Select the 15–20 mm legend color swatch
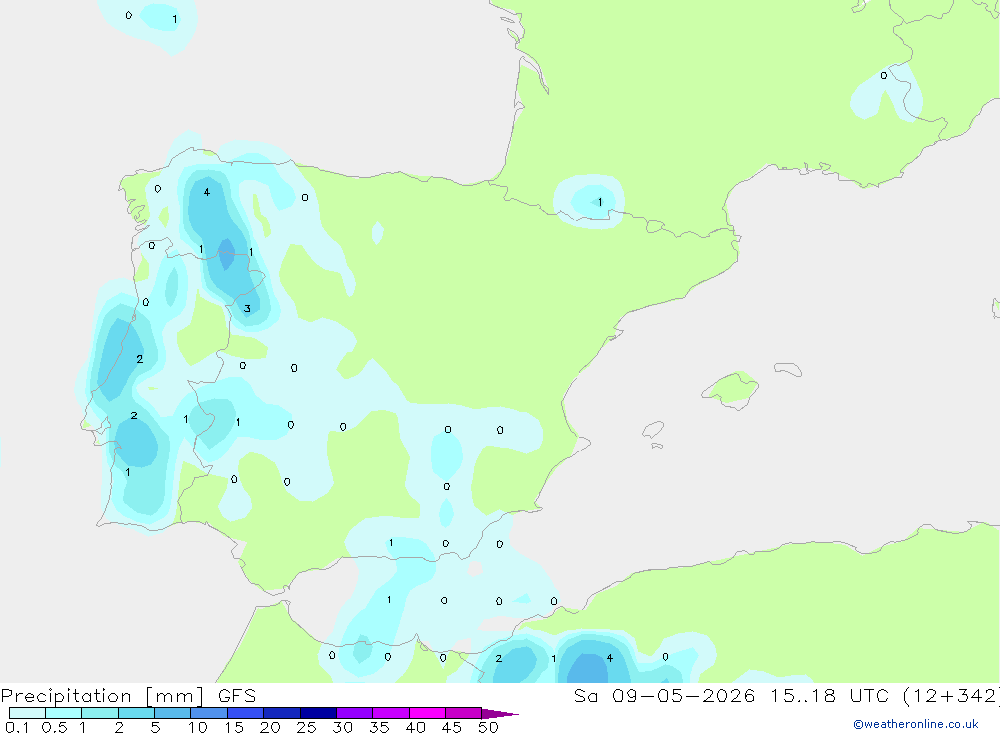 click(x=245, y=713)
